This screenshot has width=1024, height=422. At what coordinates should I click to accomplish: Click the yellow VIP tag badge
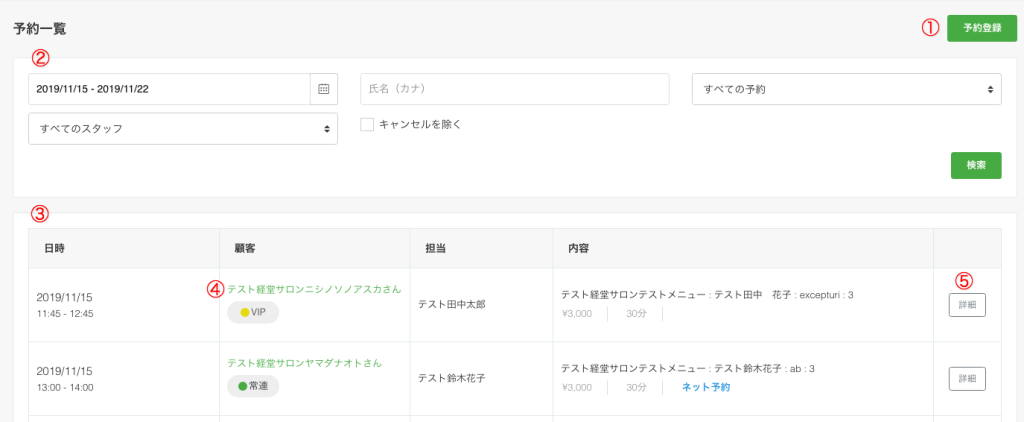click(253, 312)
